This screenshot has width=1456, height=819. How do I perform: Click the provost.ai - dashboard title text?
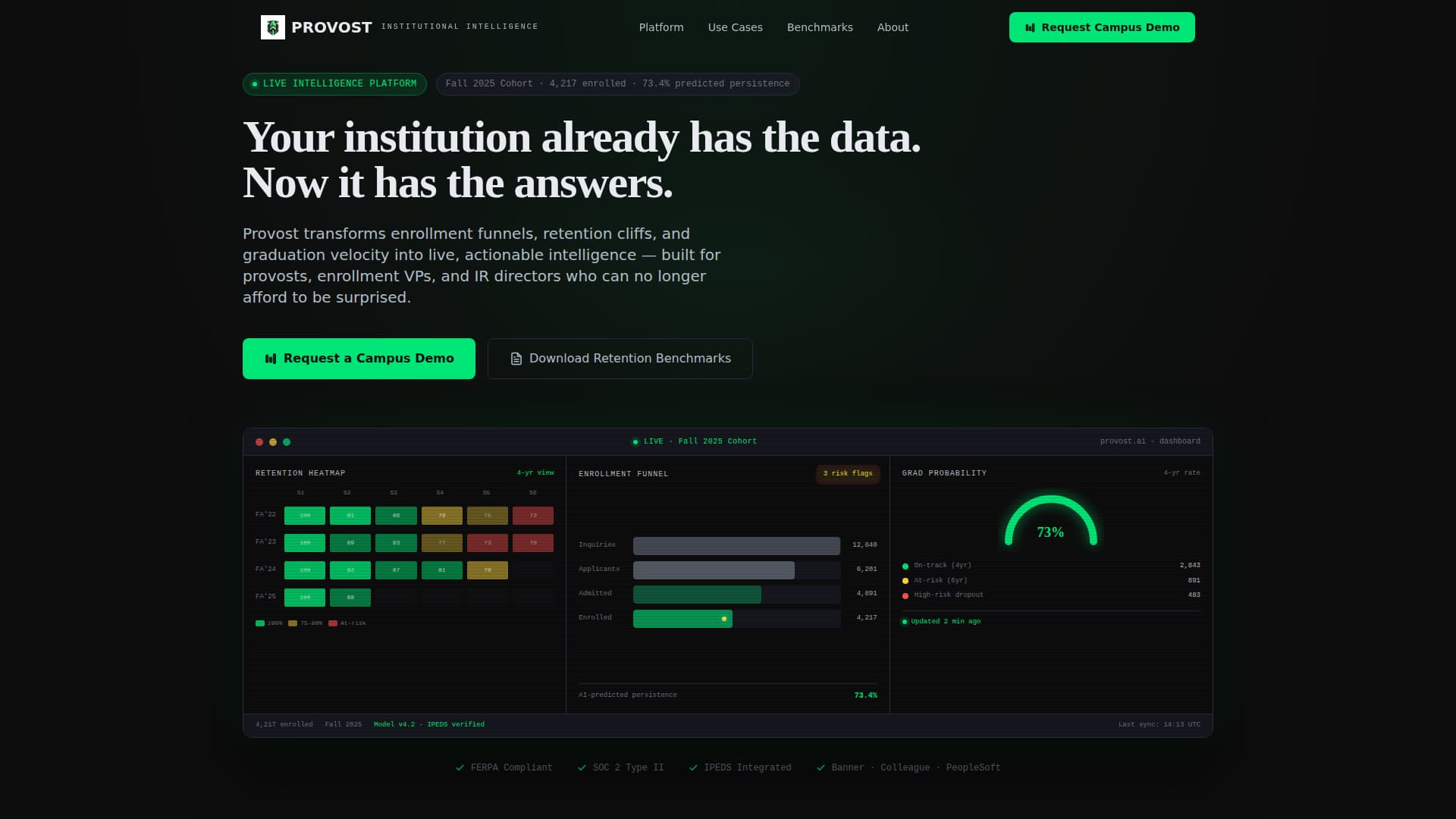click(1150, 441)
